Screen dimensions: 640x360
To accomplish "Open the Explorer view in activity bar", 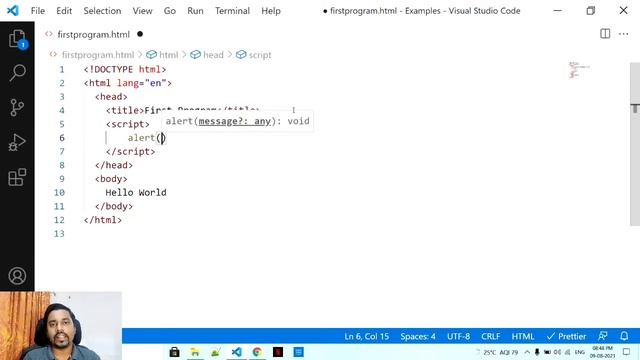I will coord(18,39).
